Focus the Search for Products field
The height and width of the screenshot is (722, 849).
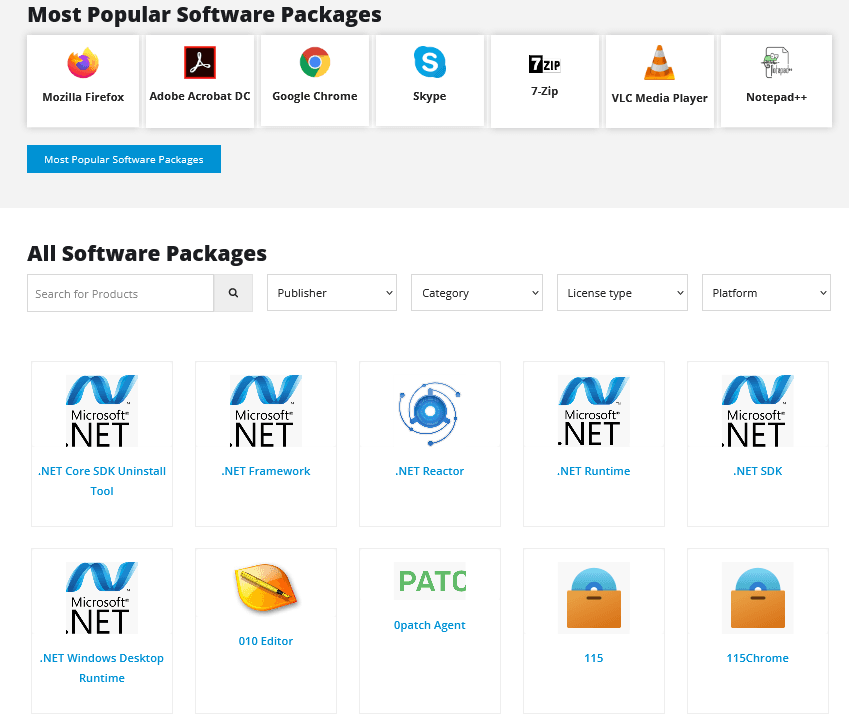[120, 293]
